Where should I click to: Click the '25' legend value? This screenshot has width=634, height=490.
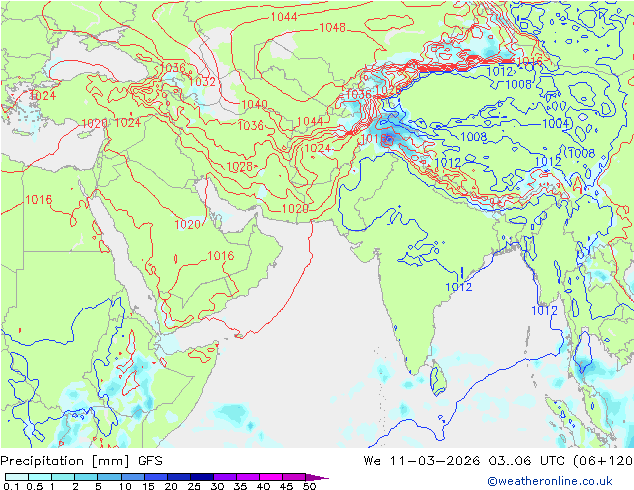(x=194, y=486)
